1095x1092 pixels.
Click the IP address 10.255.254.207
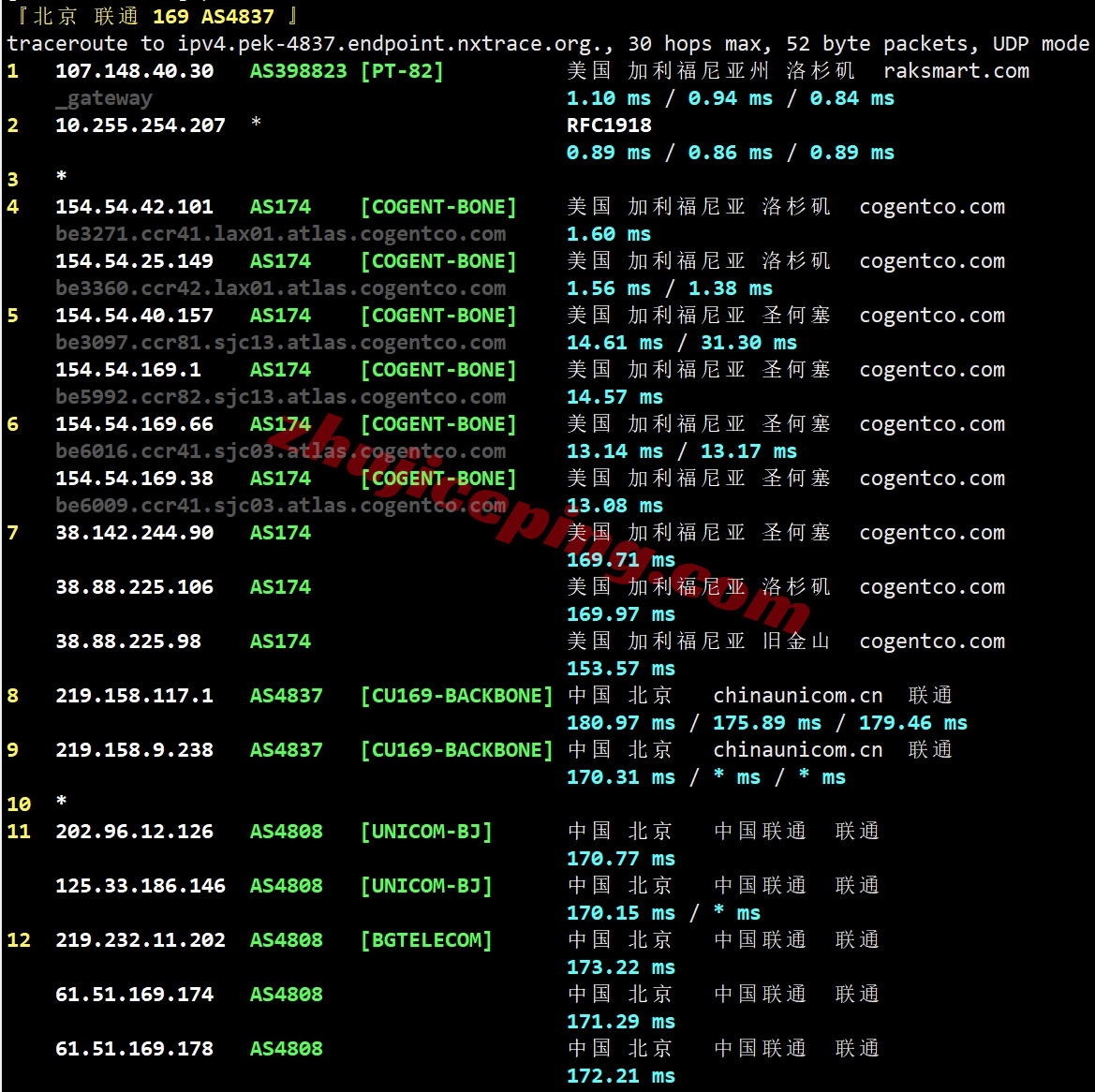[141, 125]
